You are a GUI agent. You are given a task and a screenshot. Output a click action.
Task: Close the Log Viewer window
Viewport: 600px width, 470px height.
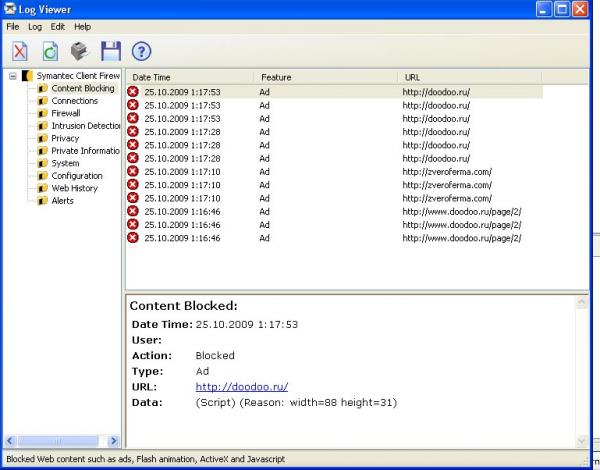tap(580, 9)
